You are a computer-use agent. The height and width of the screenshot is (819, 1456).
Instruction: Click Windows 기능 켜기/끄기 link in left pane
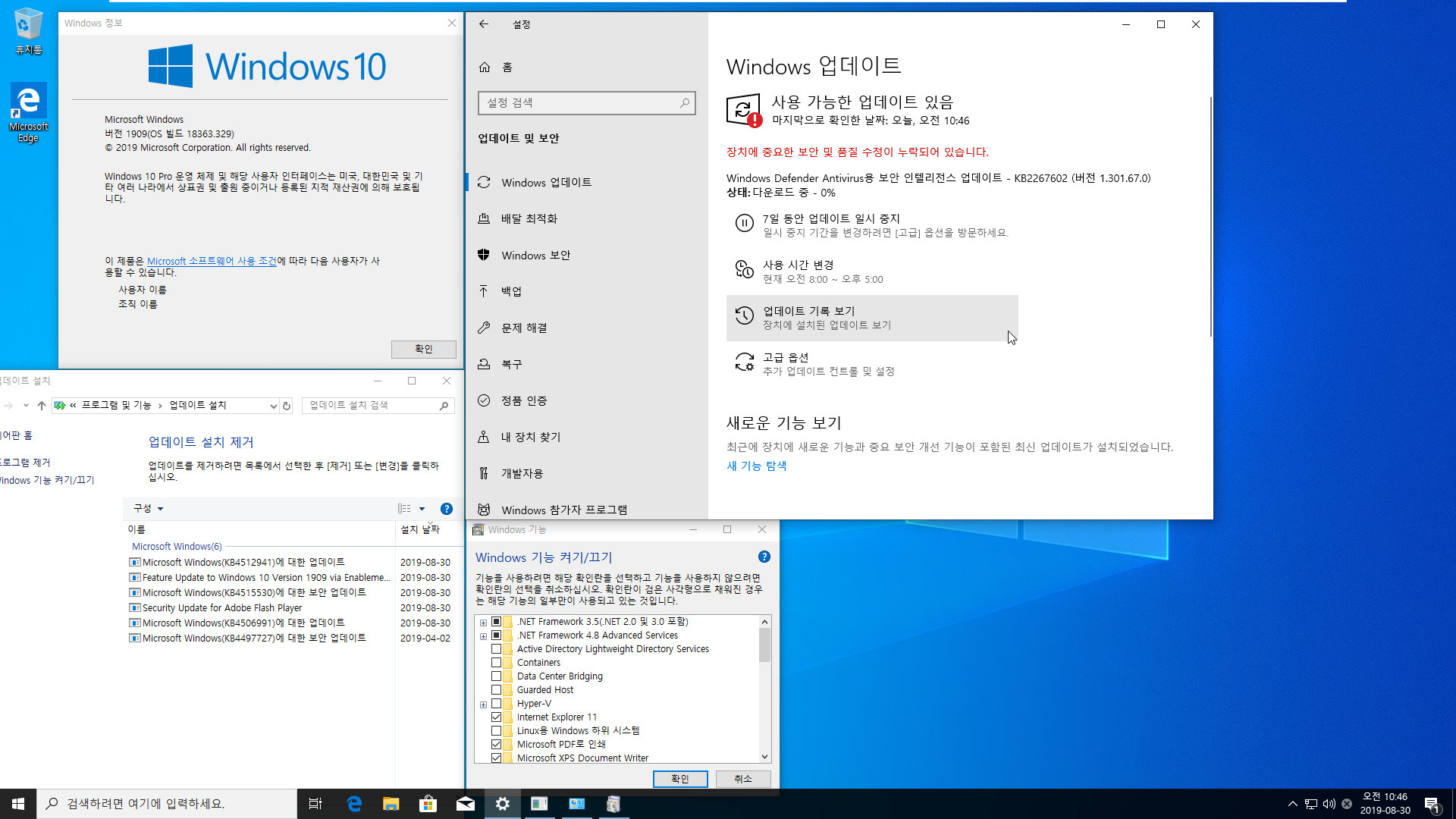(x=47, y=481)
